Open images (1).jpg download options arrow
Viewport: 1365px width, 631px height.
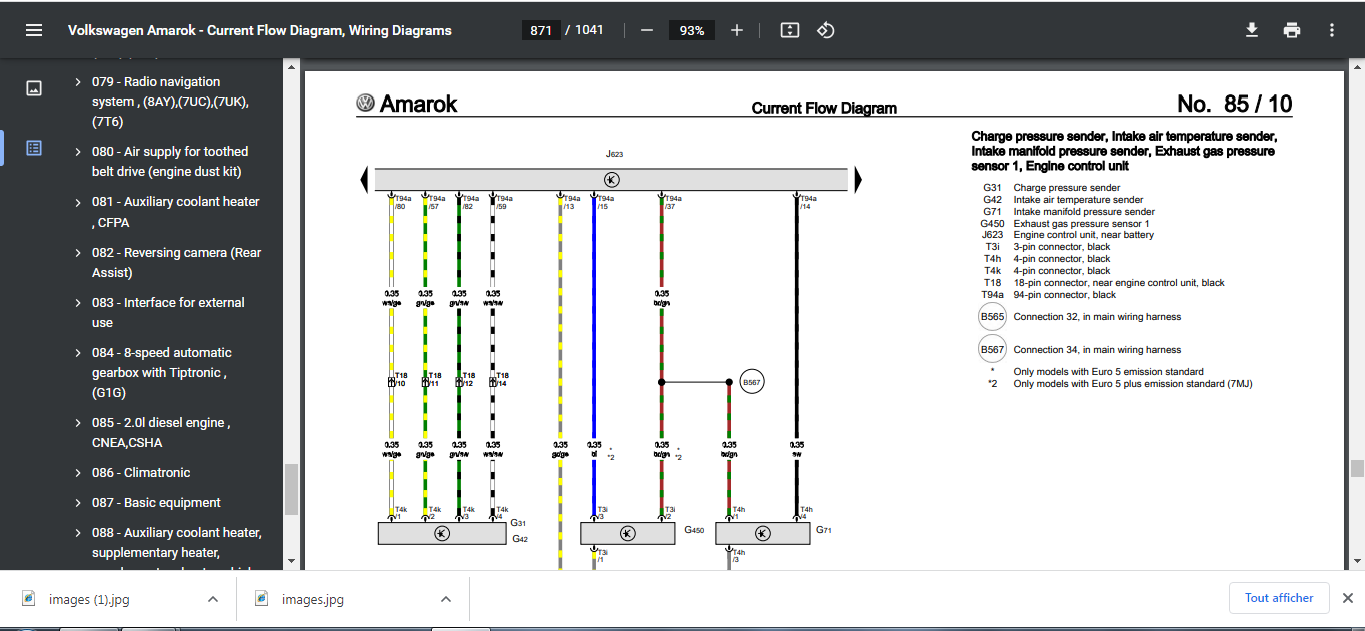[213, 599]
